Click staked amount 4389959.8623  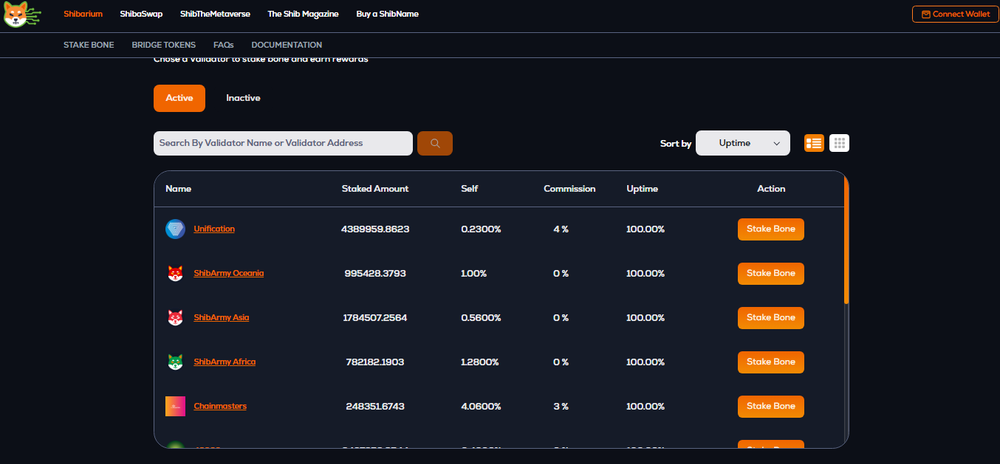pyautogui.click(x=375, y=229)
